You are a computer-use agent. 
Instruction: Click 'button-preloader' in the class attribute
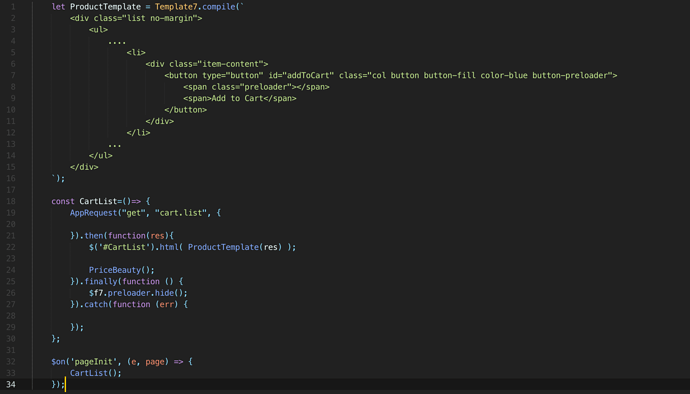[569, 75]
